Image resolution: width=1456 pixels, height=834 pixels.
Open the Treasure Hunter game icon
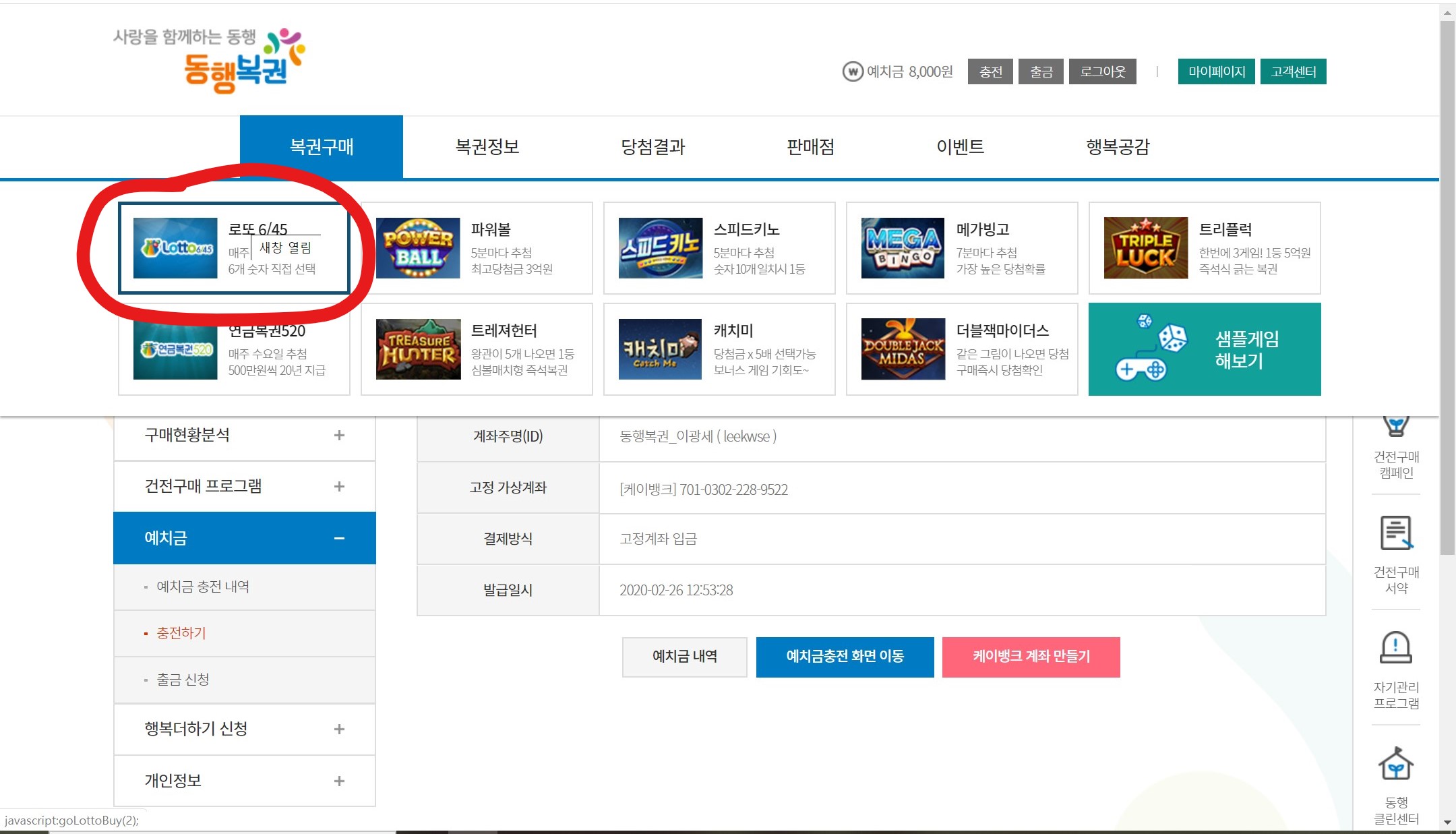pos(418,349)
